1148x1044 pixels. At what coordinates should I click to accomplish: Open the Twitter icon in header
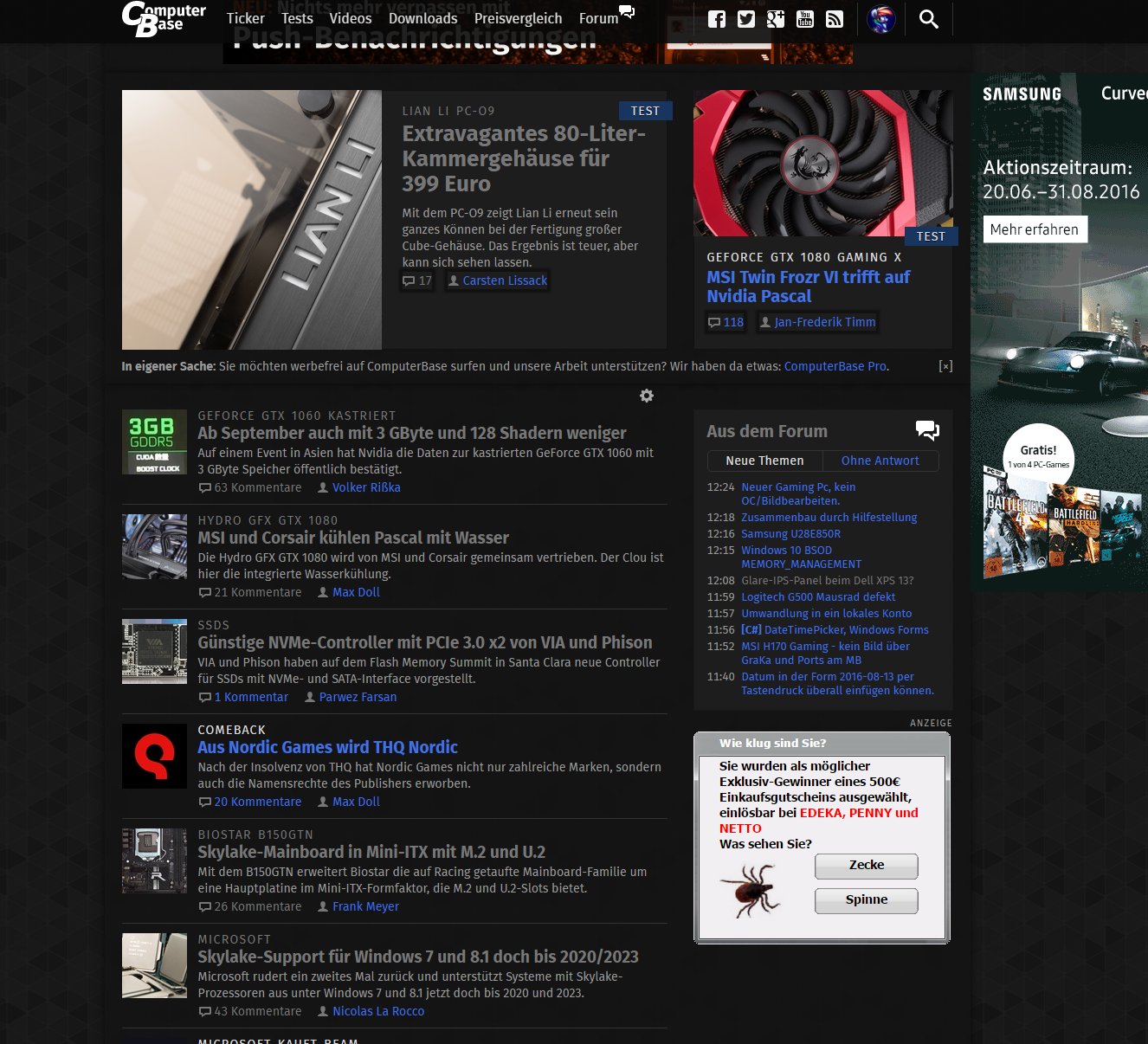tap(746, 19)
